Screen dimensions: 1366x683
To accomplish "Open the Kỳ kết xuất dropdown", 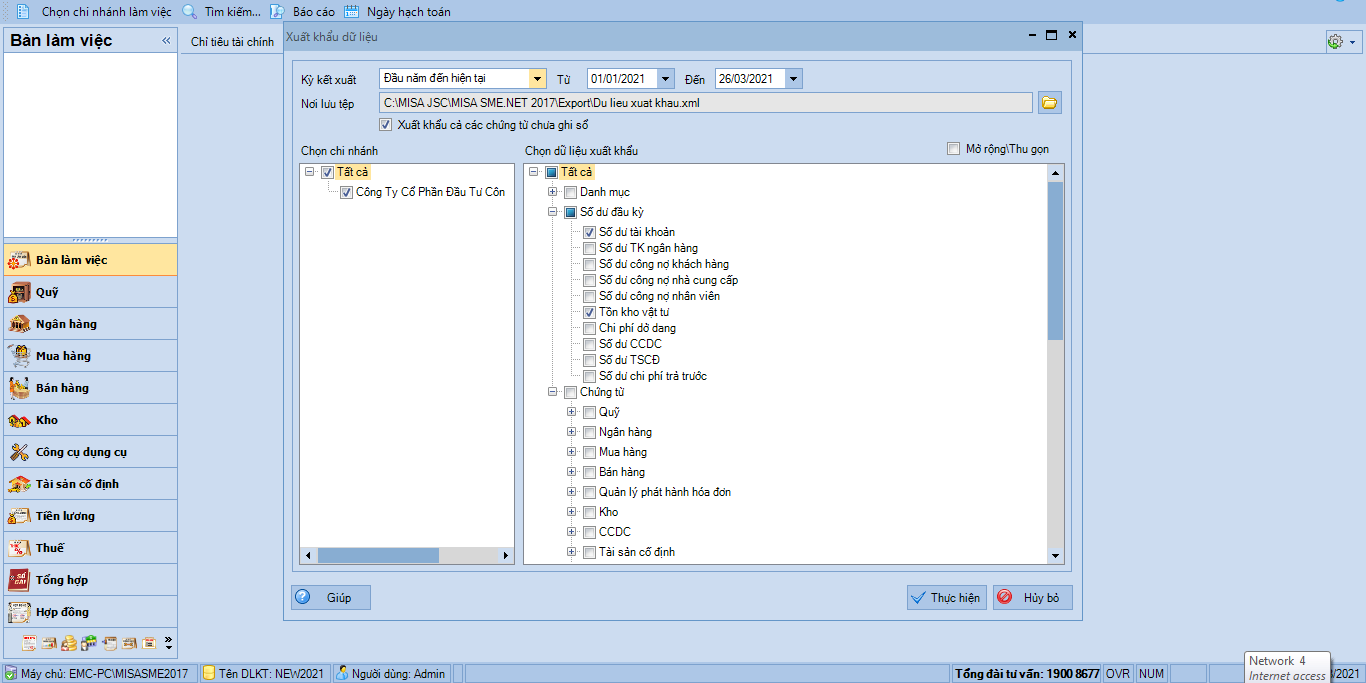I will [x=538, y=78].
